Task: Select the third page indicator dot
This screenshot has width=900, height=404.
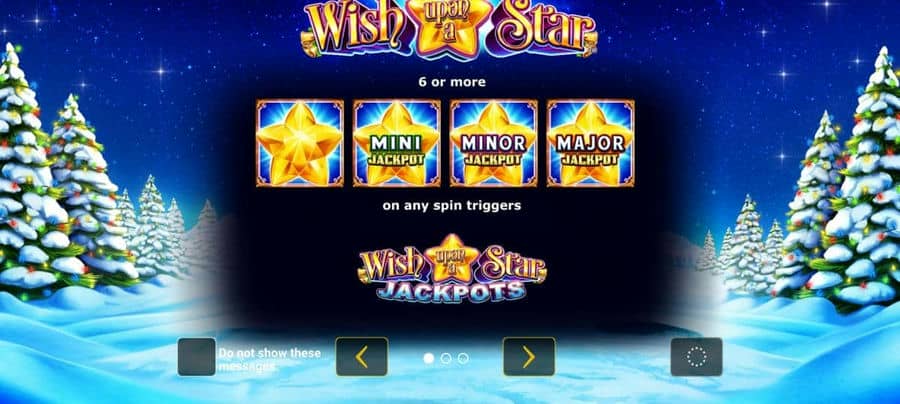Action: tap(463, 358)
